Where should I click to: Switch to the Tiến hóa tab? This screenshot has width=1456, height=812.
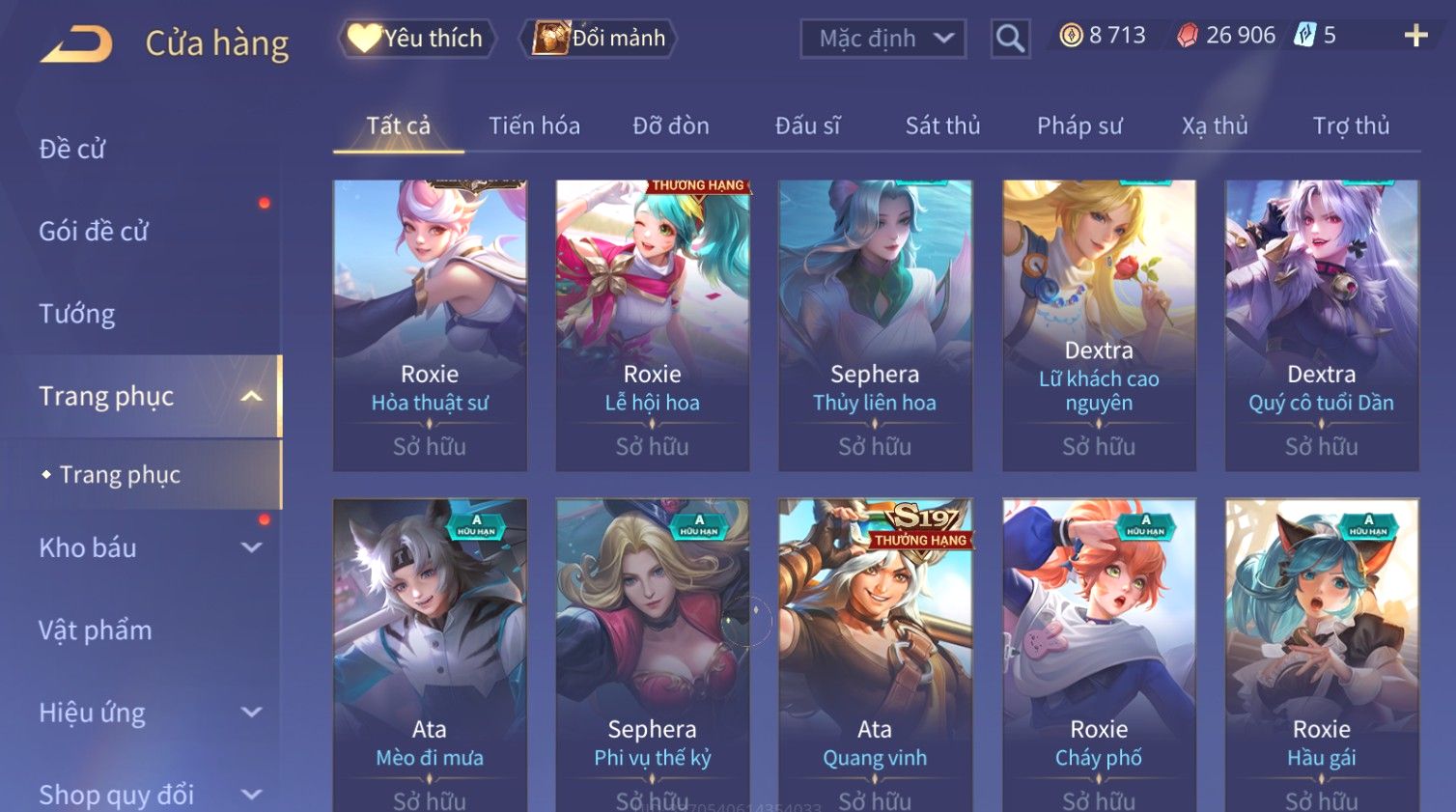click(x=534, y=126)
